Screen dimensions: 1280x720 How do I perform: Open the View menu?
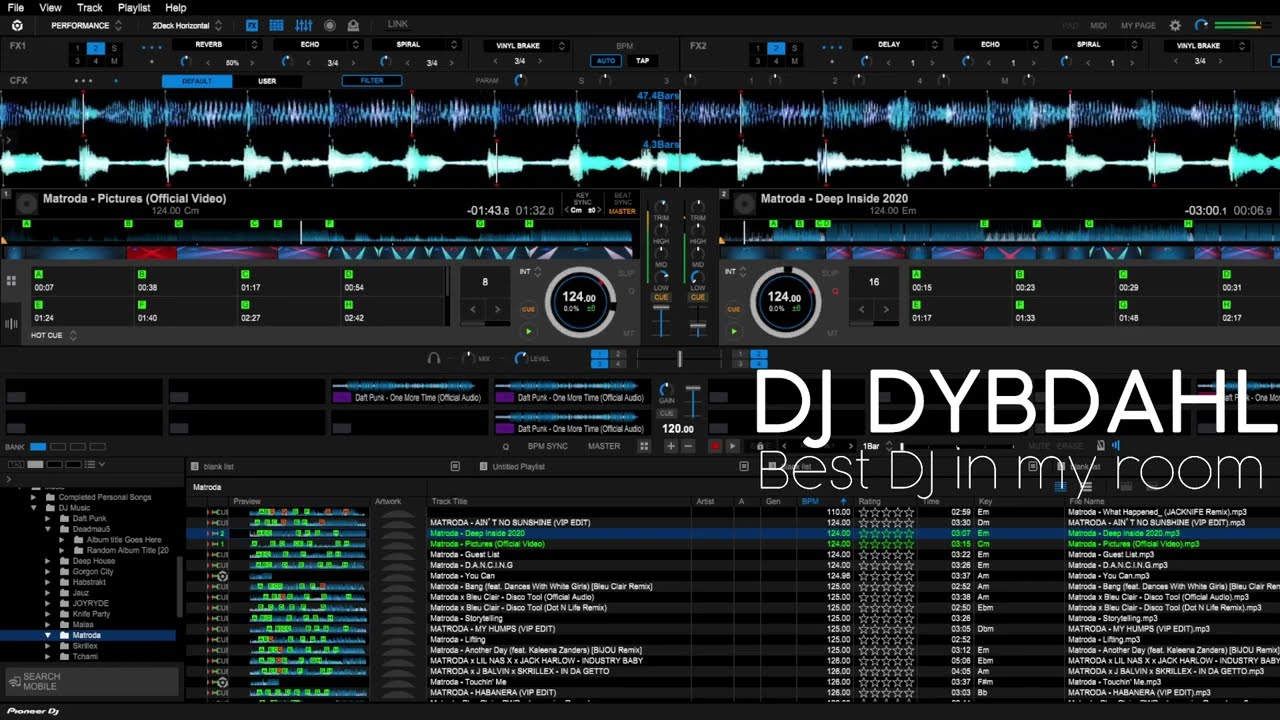(50, 7)
